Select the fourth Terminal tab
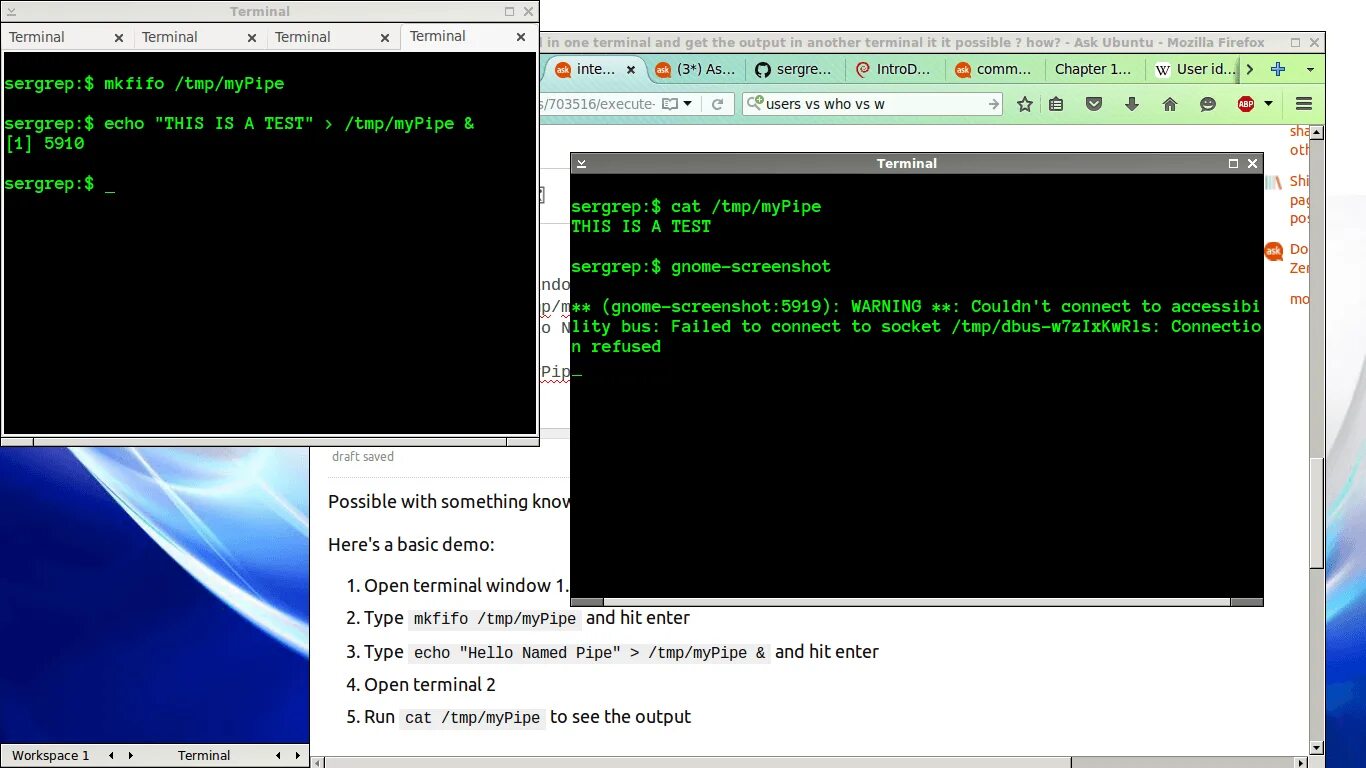 437,36
